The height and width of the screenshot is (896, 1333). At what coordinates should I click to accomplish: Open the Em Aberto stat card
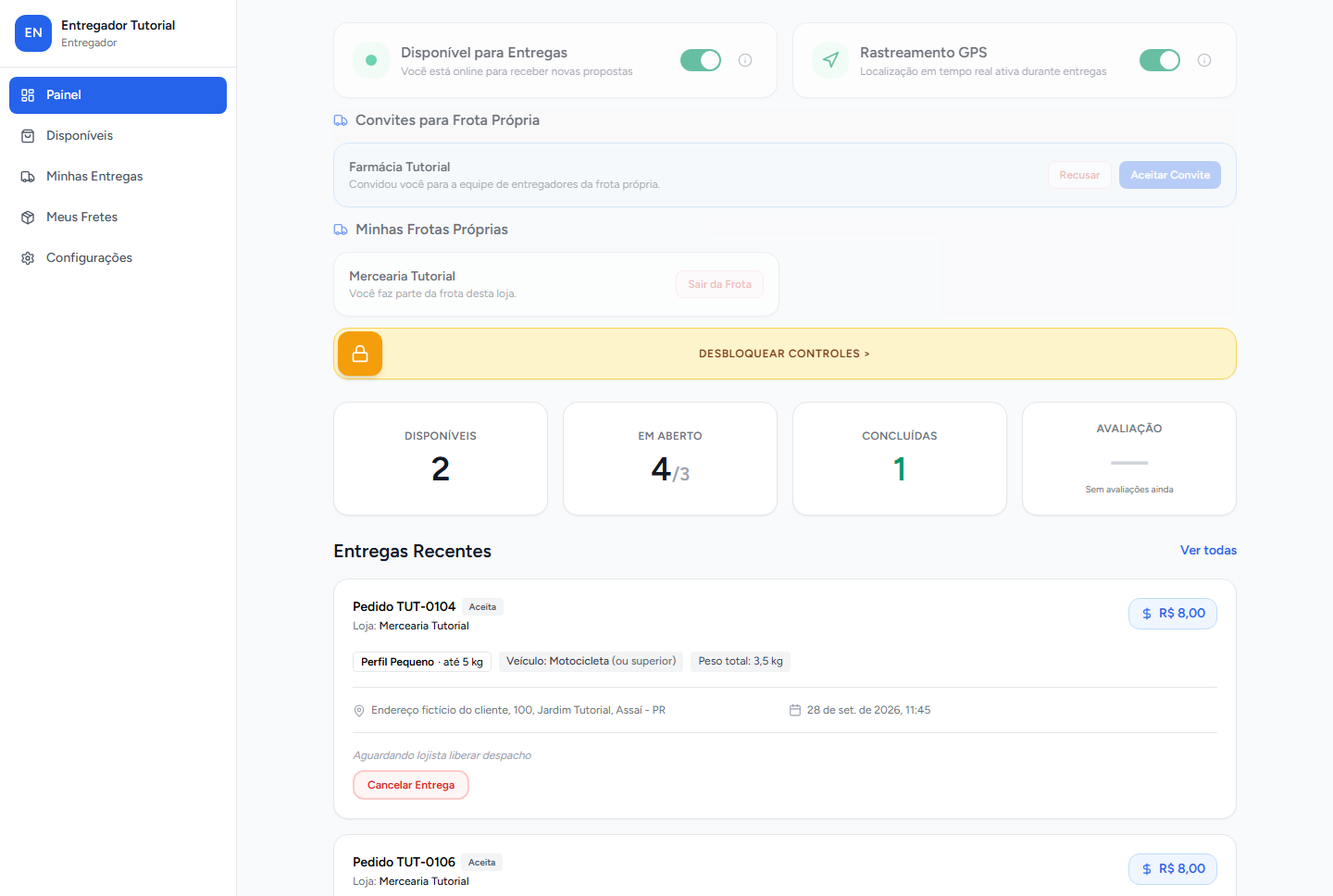point(670,458)
